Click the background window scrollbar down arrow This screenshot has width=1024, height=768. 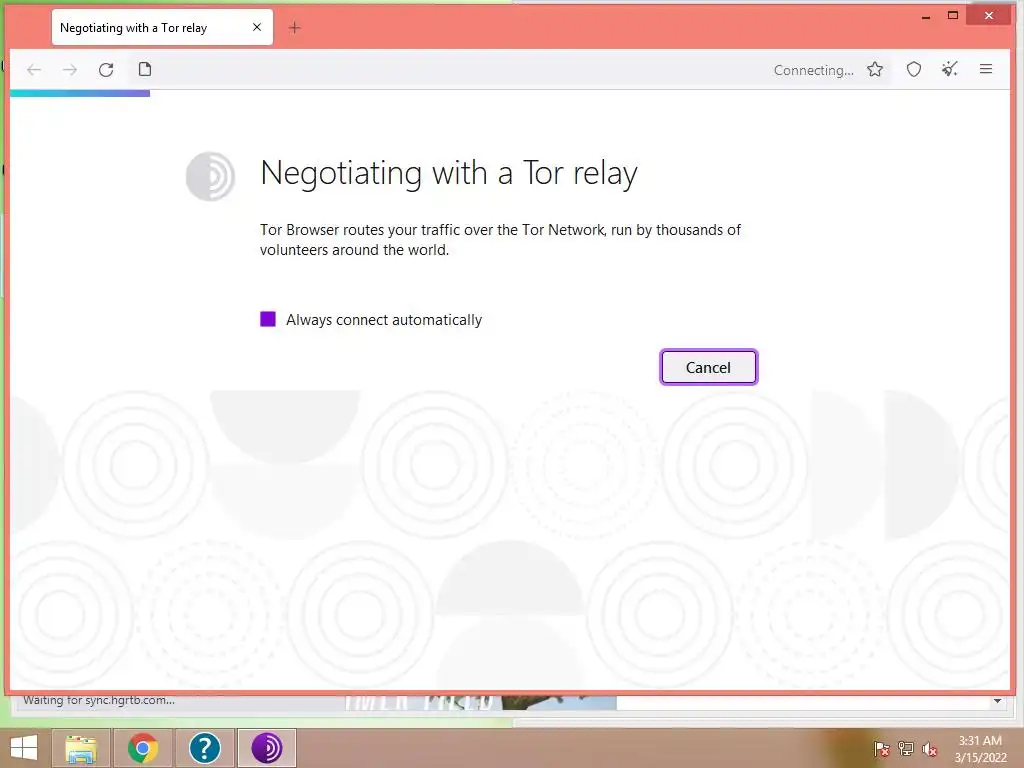pos(997,701)
